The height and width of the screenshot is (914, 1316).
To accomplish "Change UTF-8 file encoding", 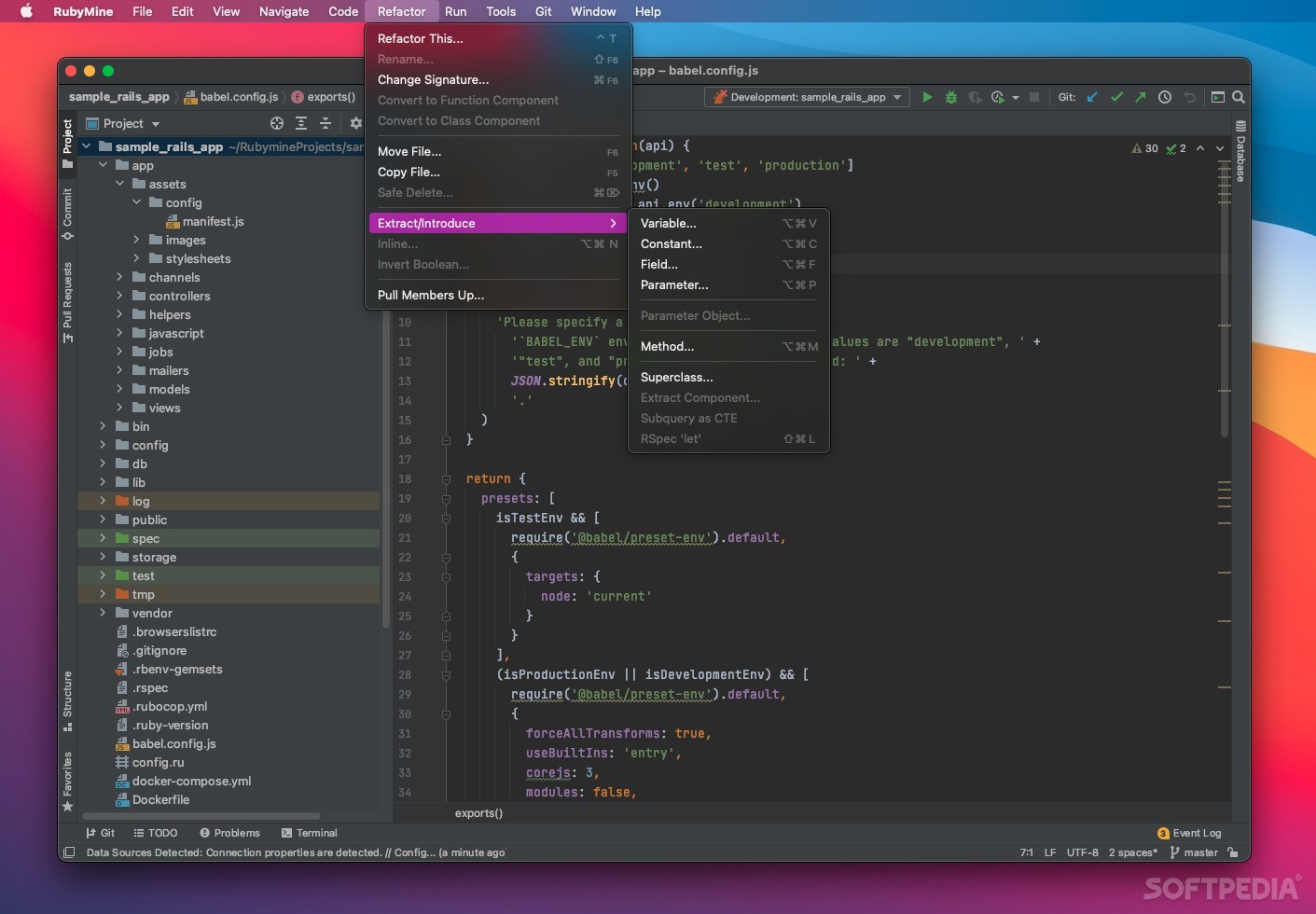I will (x=1083, y=852).
